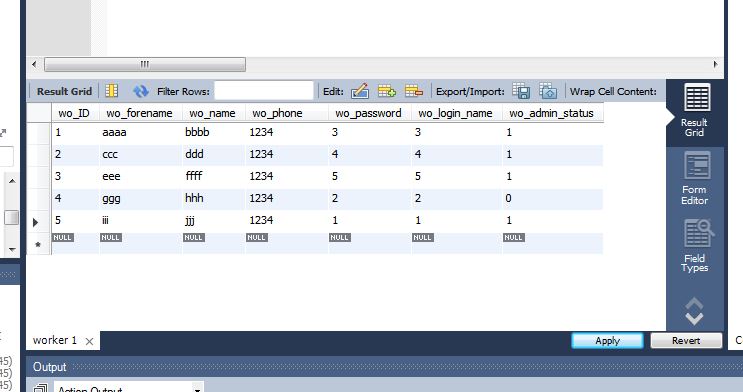Select the cell containing ddd
The image size is (743, 392).
click(x=213, y=154)
